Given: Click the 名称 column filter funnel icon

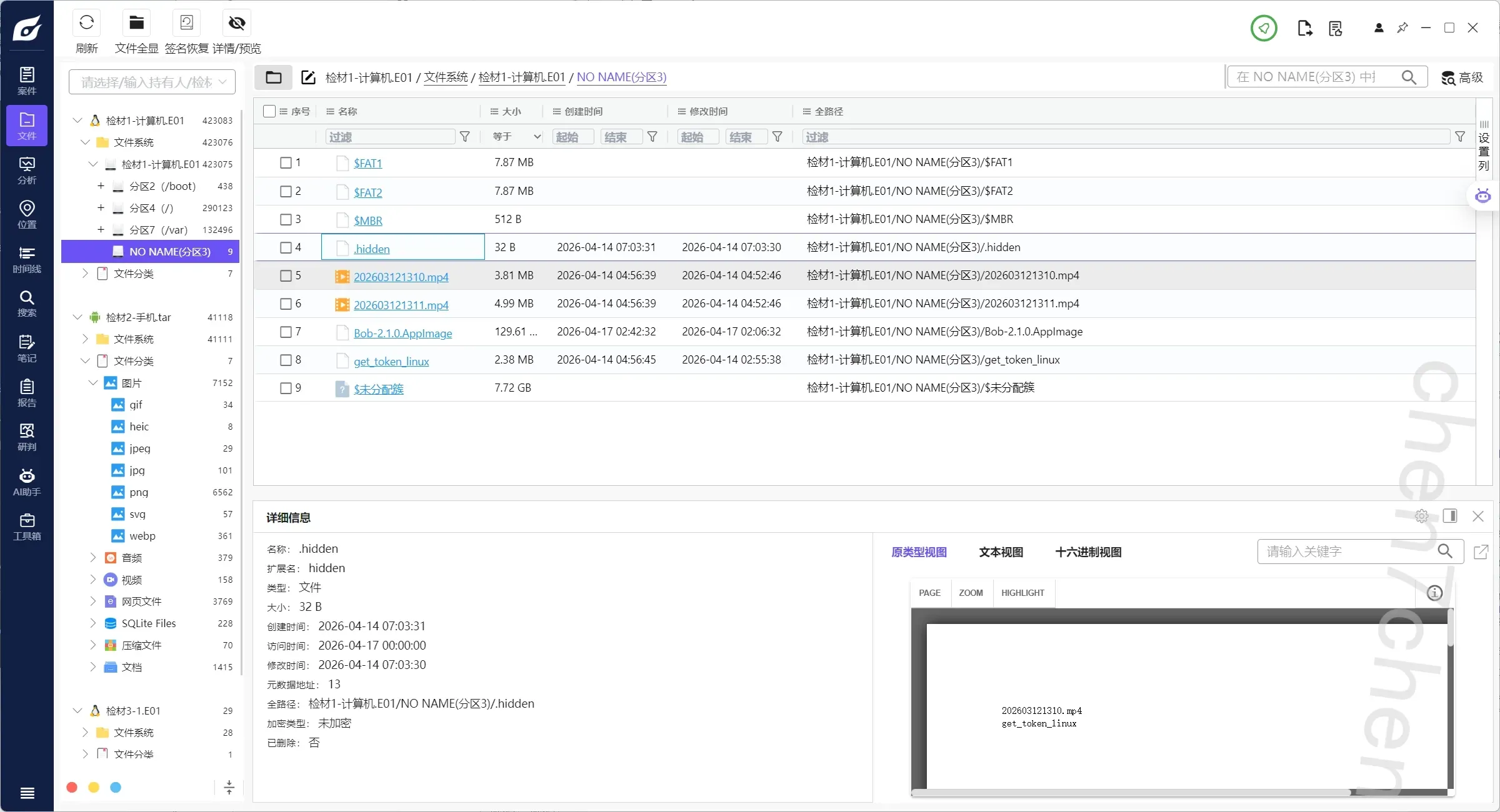Looking at the screenshot, I should [465, 137].
